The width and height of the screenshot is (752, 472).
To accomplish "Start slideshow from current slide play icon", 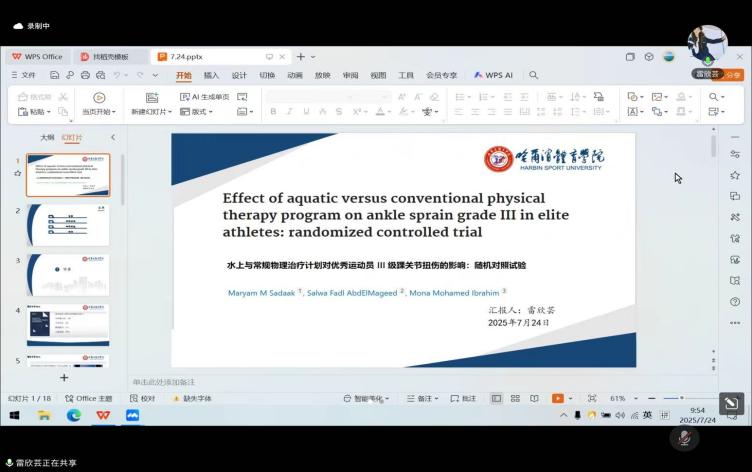I will [x=99, y=98].
